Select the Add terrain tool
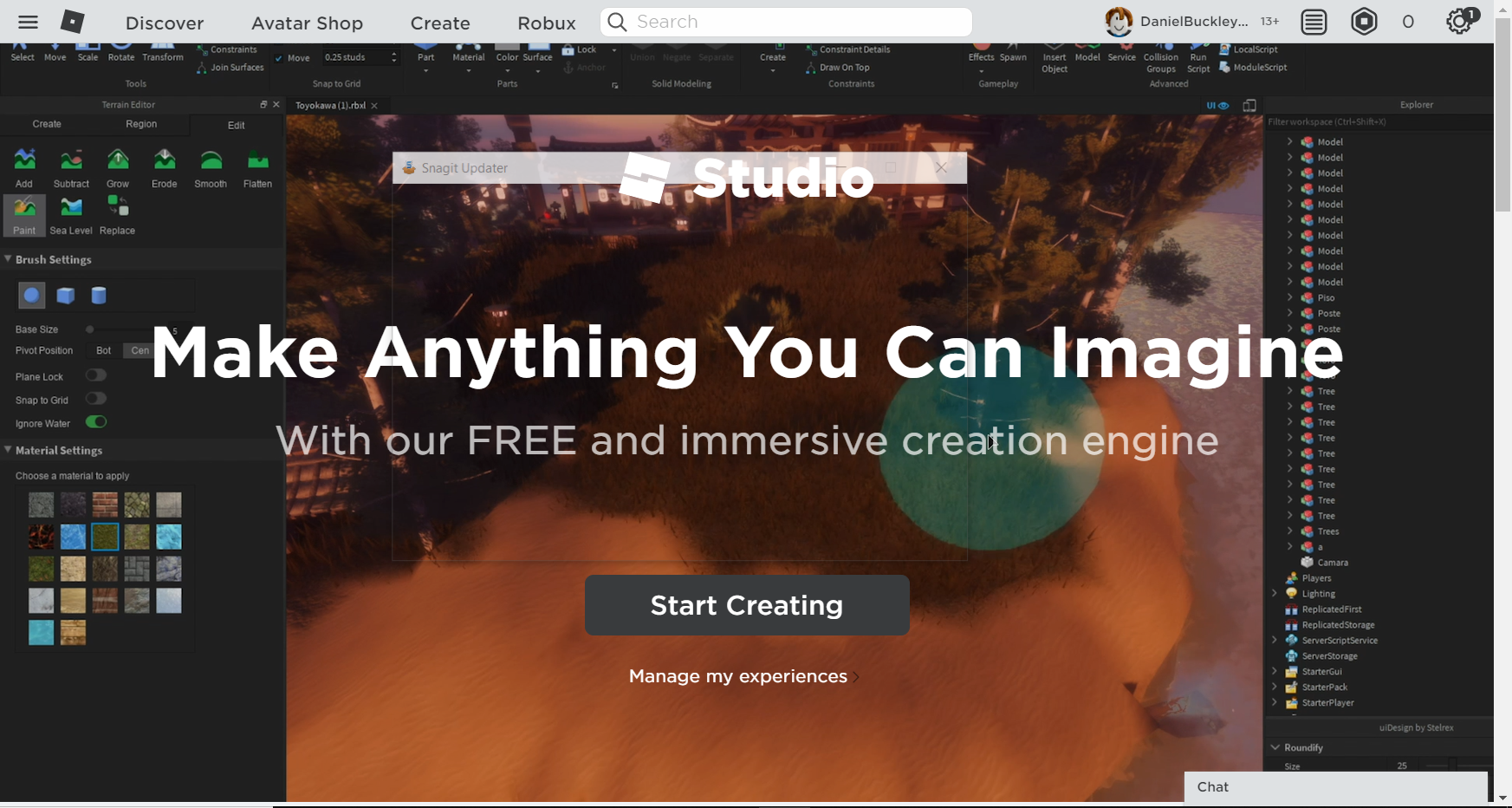Image resolution: width=1512 pixels, height=808 pixels. (x=24, y=168)
